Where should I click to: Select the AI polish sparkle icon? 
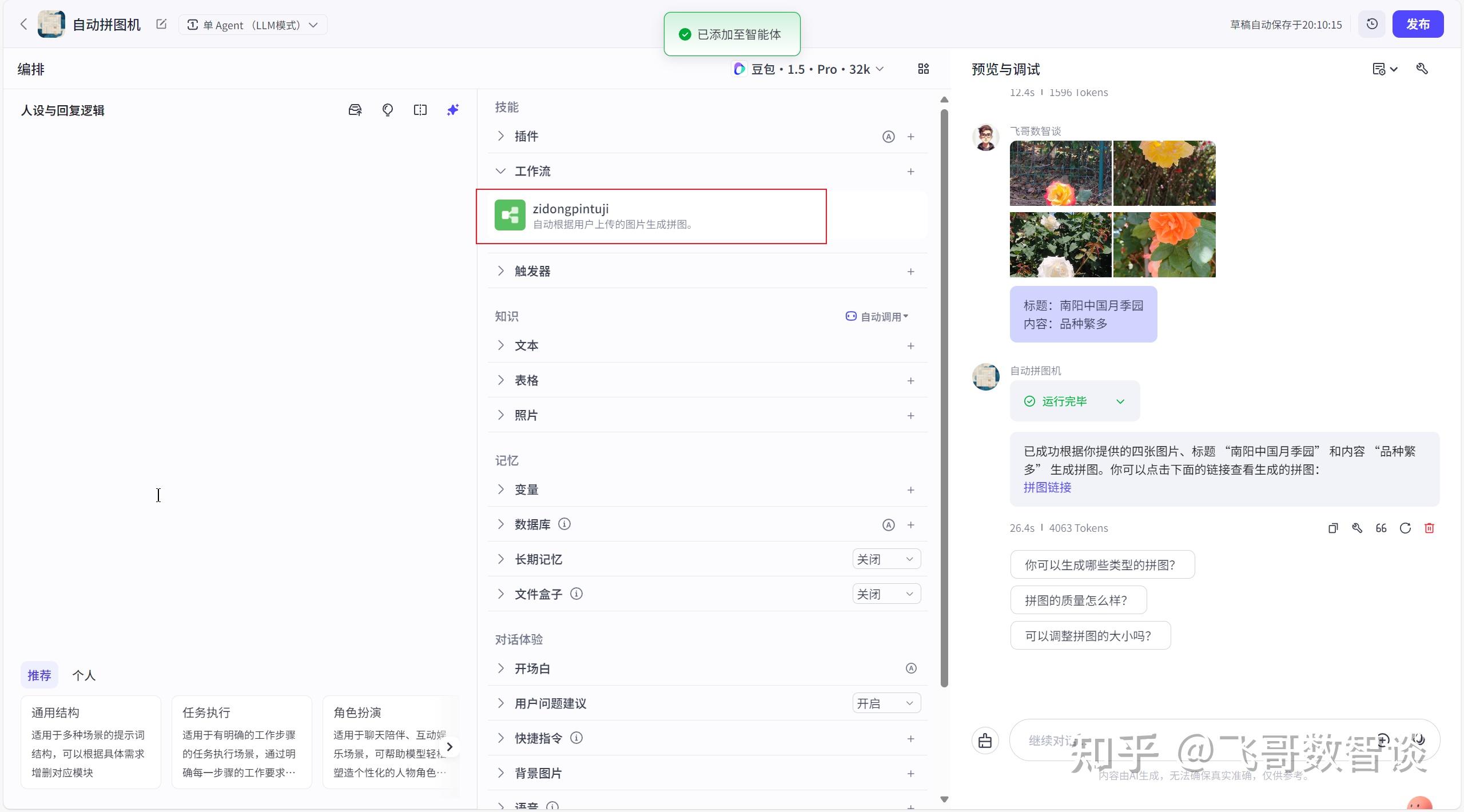pyautogui.click(x=452, y=110)
